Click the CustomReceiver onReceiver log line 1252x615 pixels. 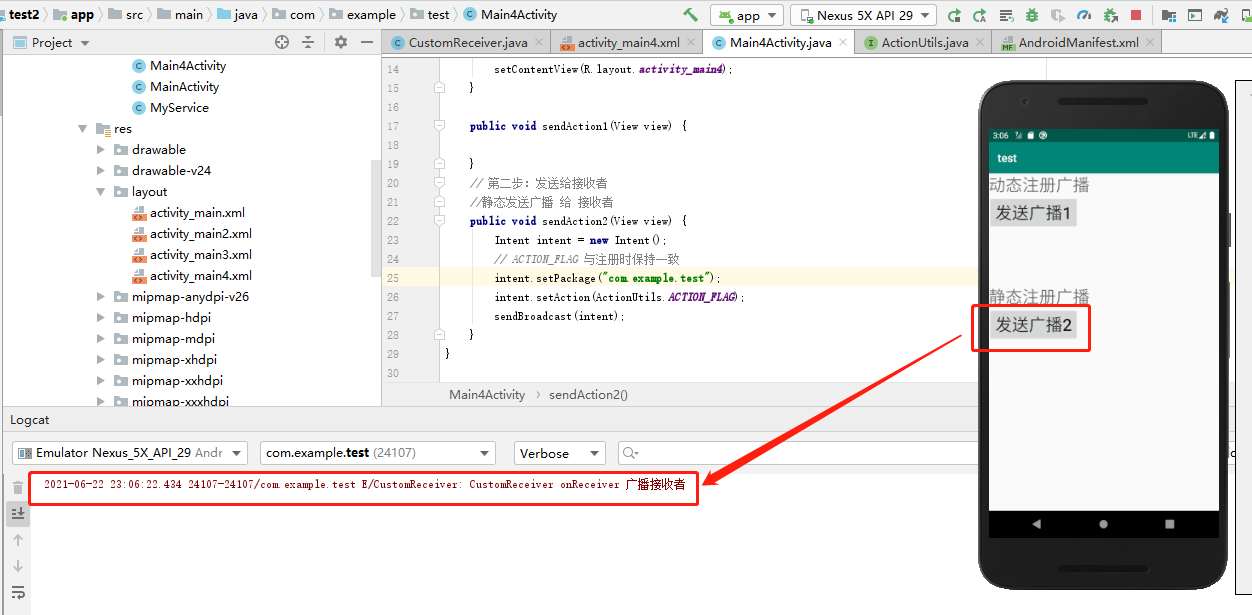coord(365,485)
